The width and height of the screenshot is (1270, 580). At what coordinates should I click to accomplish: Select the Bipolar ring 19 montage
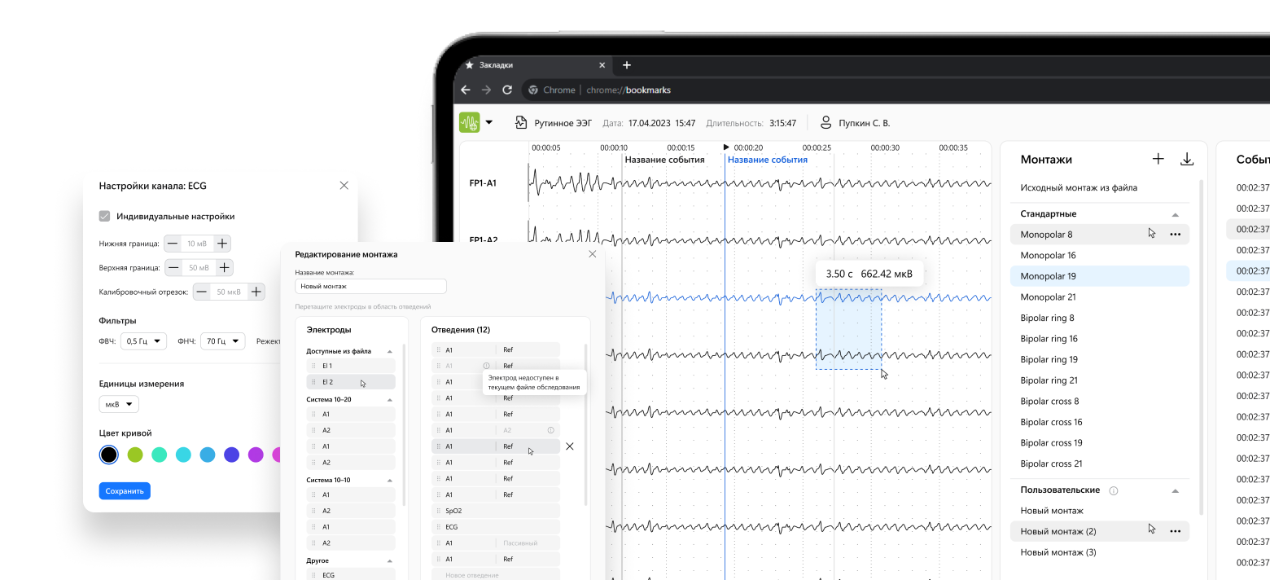click(x=1100, y=359)
